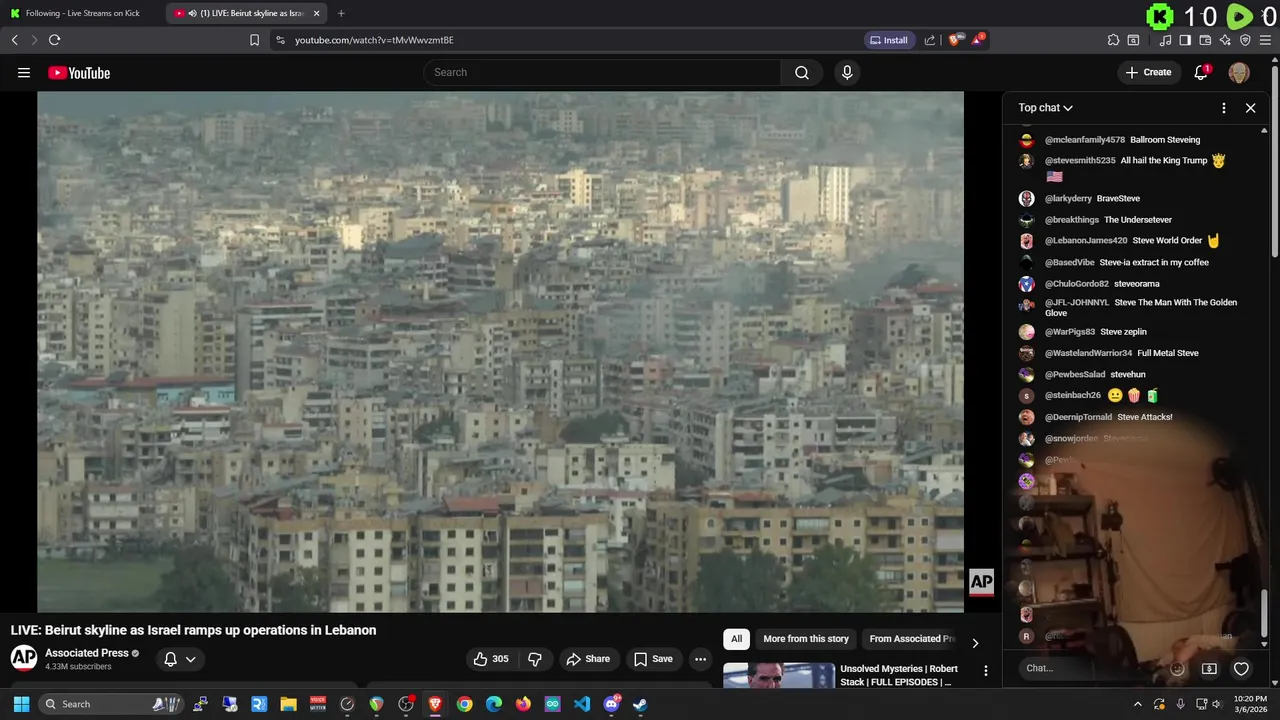
Task: Open a new browser tab
Action: [x=341, y=13]
